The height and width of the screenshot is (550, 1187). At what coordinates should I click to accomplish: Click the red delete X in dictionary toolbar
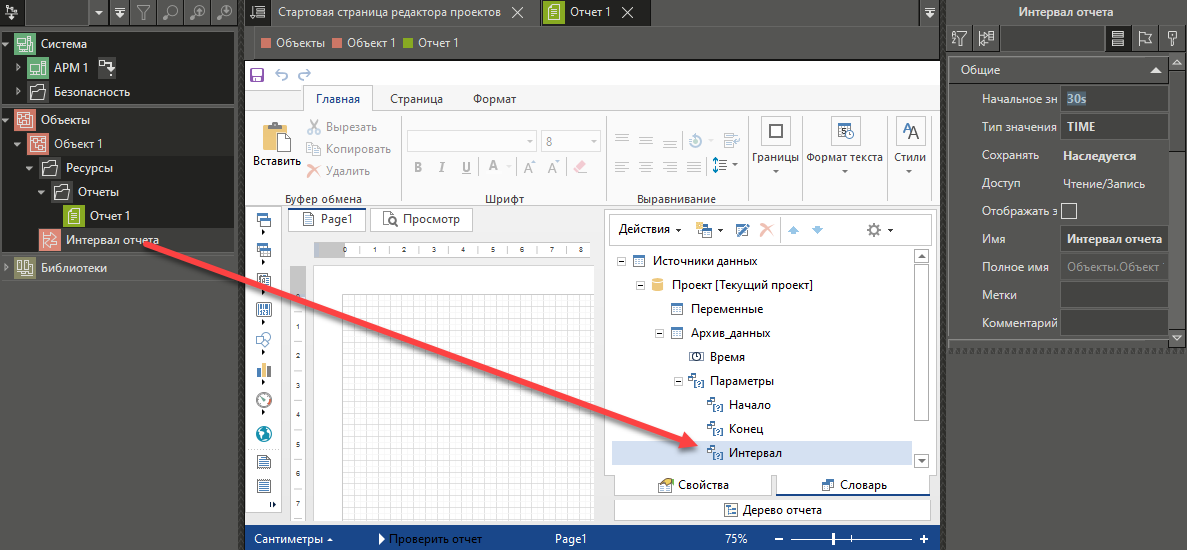point(767,230)
